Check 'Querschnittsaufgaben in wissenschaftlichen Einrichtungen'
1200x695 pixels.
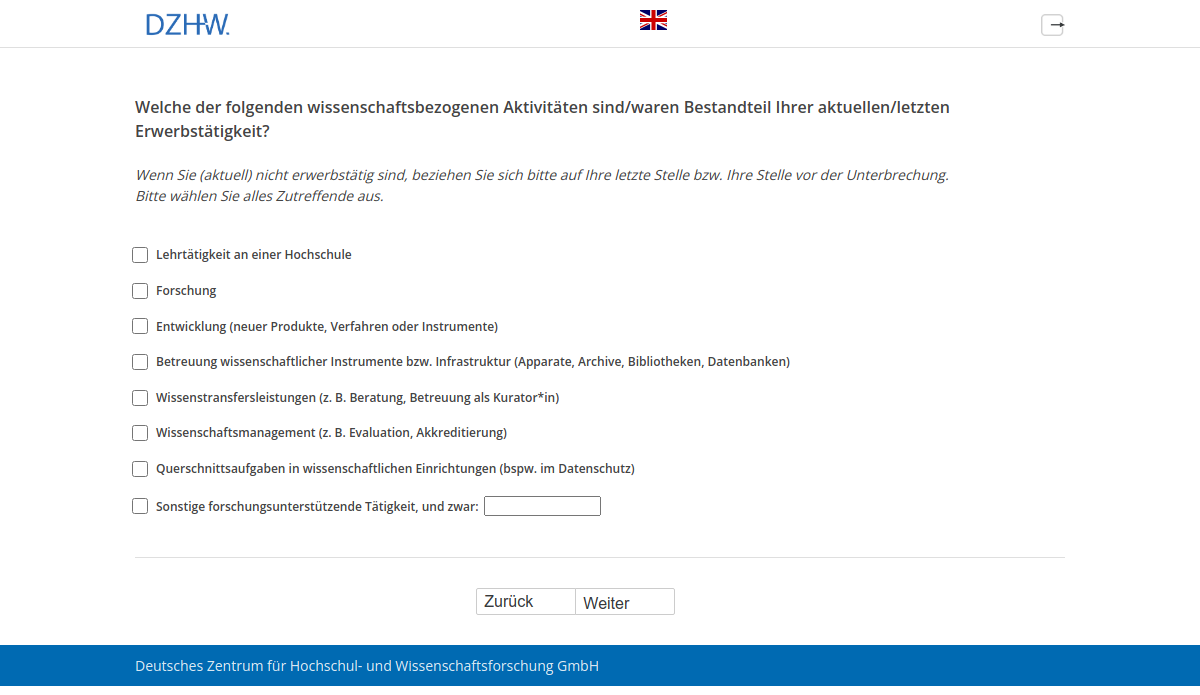(x=140, y=469)
